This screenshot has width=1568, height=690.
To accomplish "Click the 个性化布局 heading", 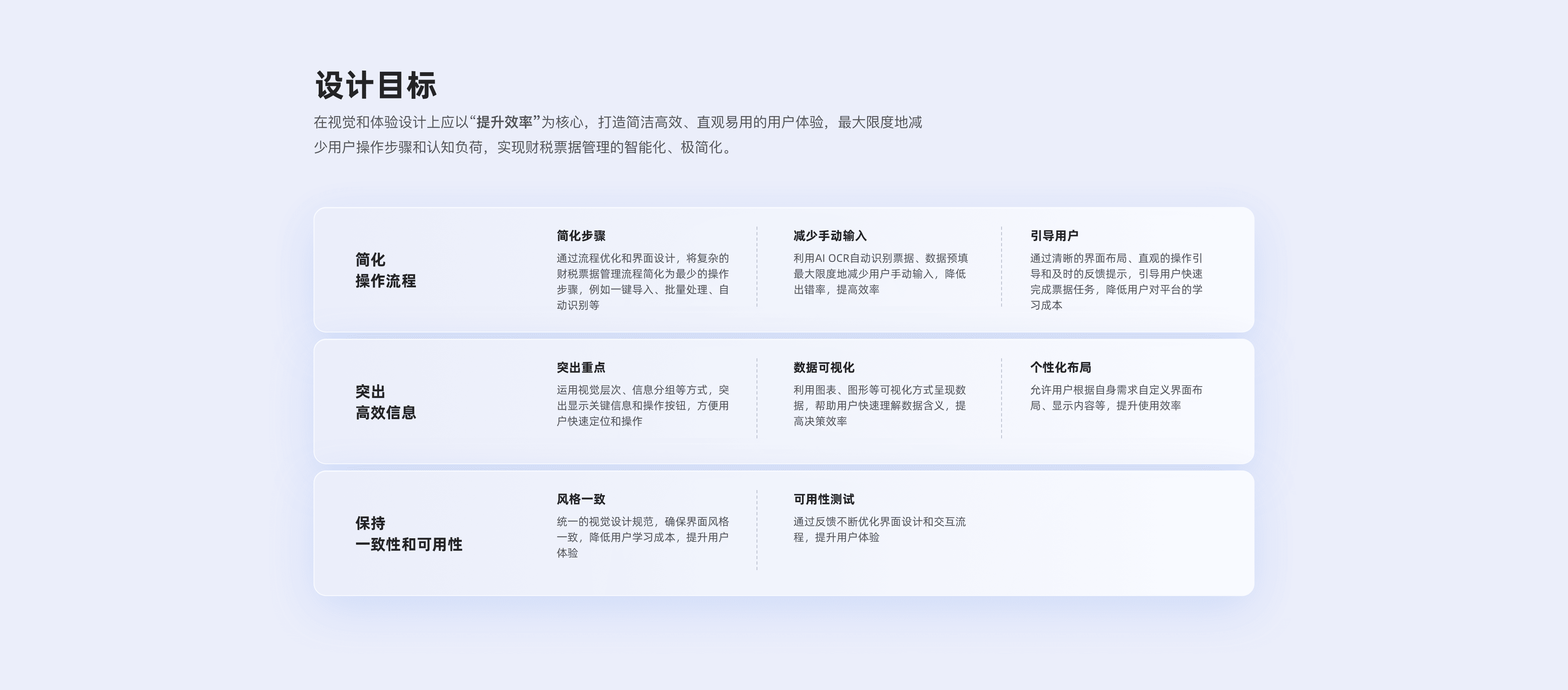I will click(1060, 367).
